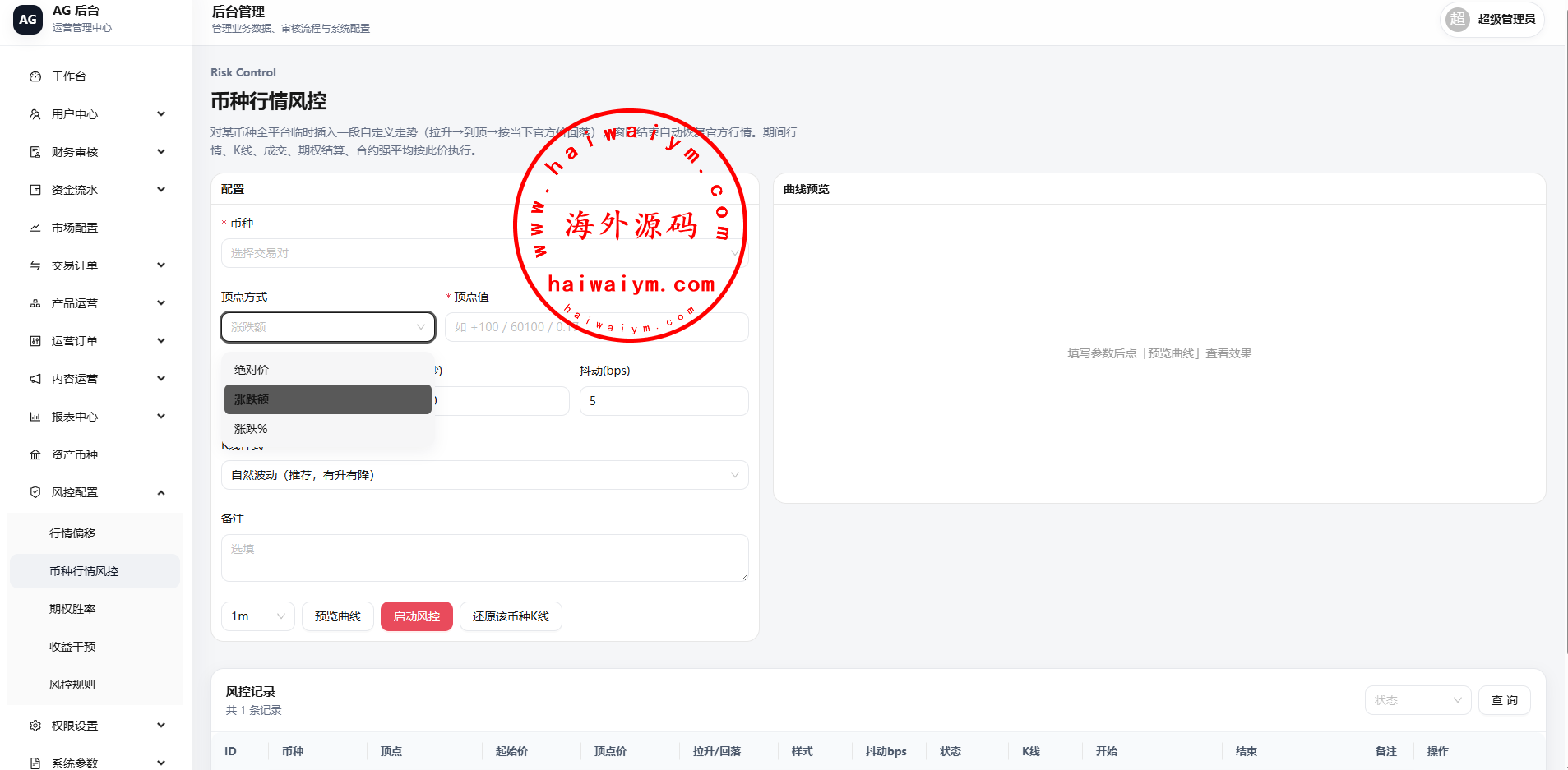Click the 超级管理员 avatar icon
Viewport: 1568px width, 770px height.
point(1458,19)
